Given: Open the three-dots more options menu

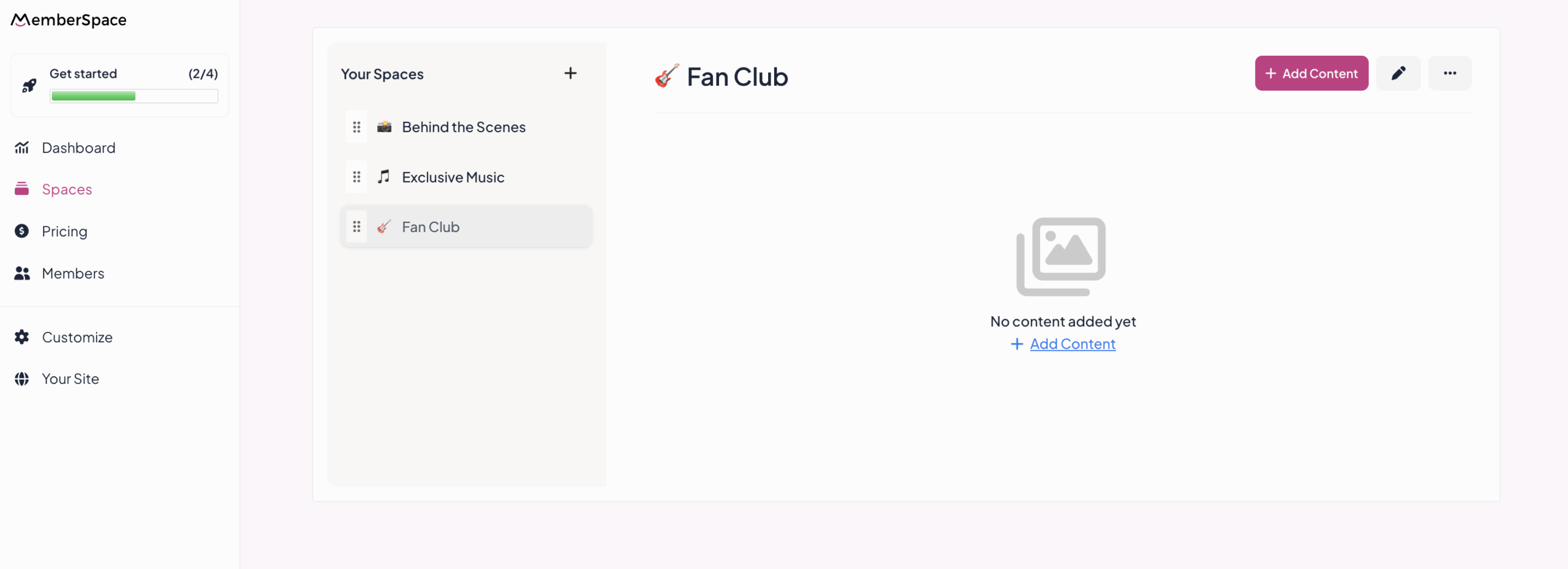Looking at the screenshot, I should [x=1449, y=73].
